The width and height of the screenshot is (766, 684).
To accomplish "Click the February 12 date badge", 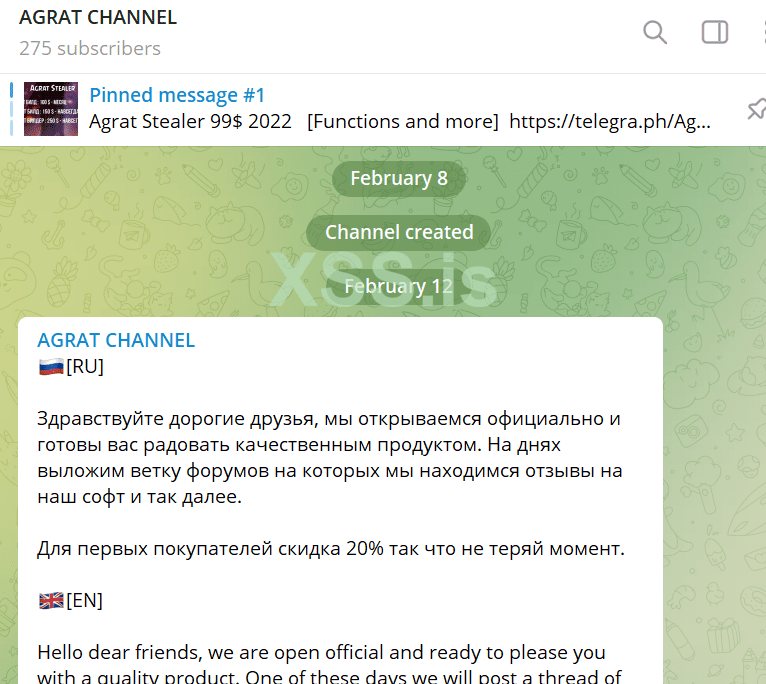I will pyautogui.click(x=399, y=286).
